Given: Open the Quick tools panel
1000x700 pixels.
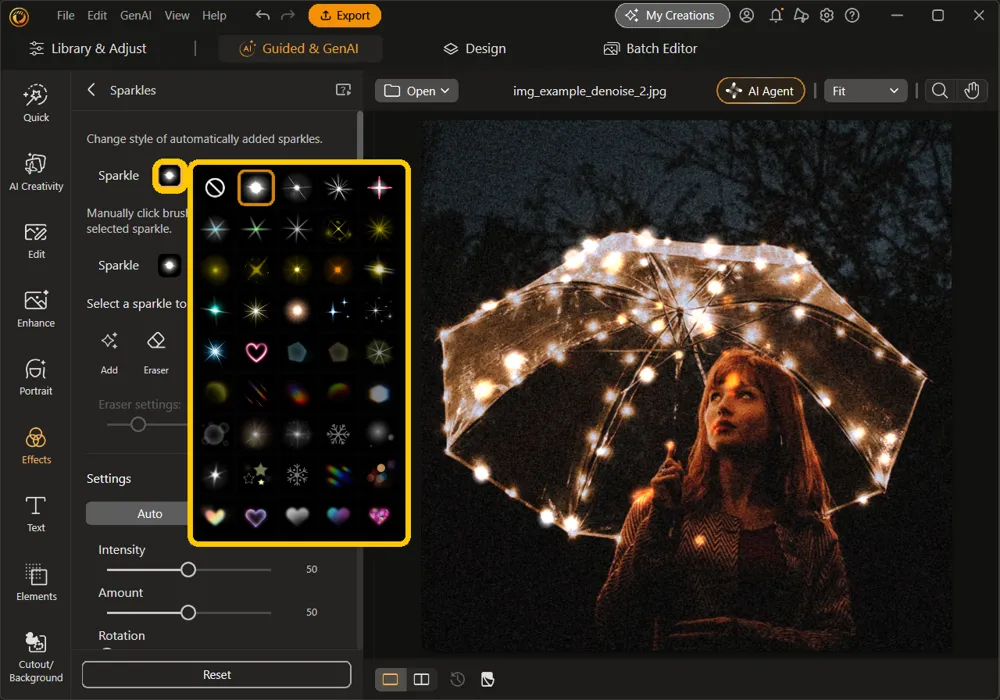Looking at the screenshot, I should tap(36, 103).
